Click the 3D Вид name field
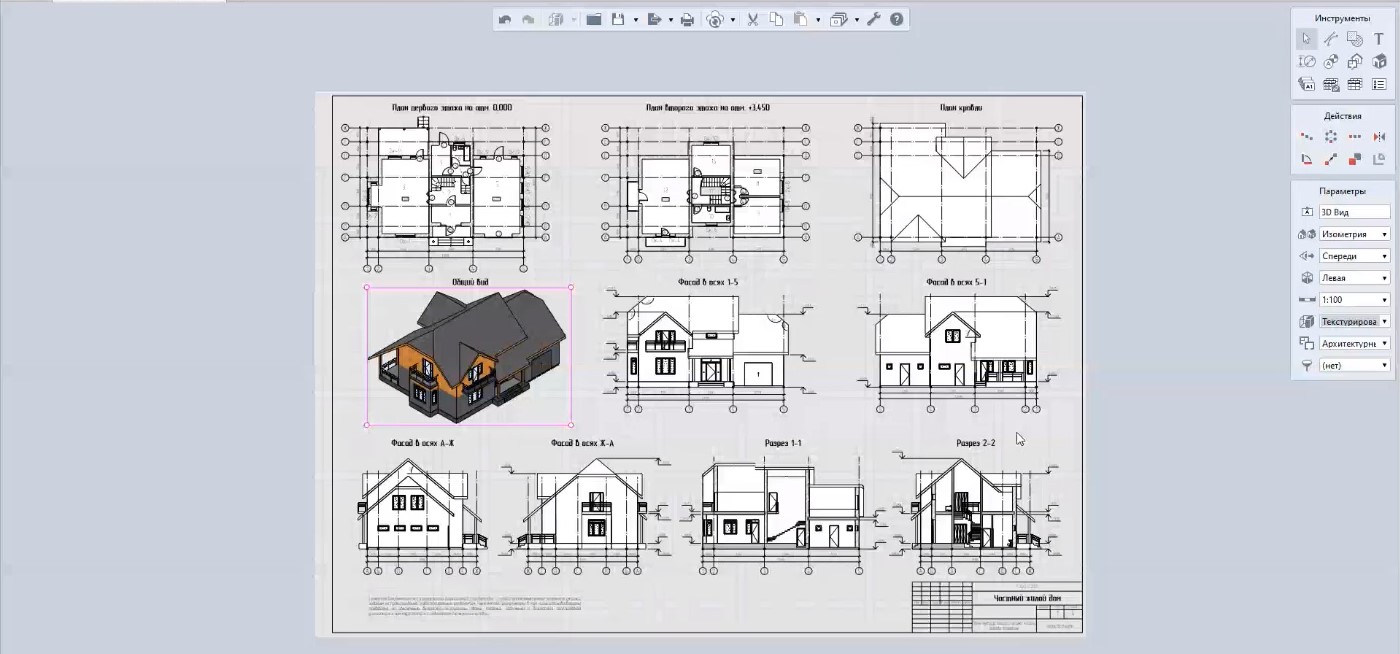Viewport: 1400px width, 654px height. tap(1355, 212)
